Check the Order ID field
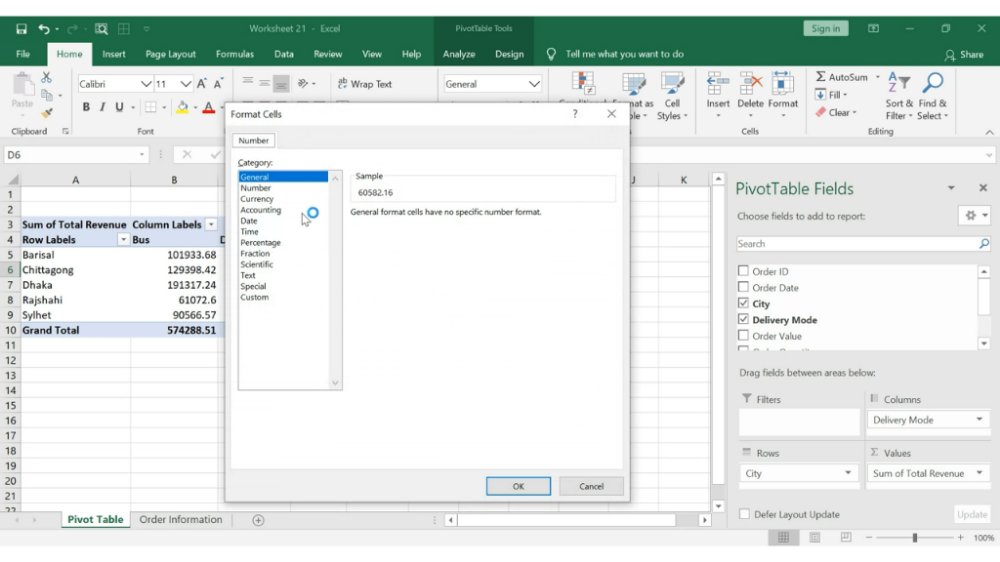Image resolution: width=1000 pixels, height=562 pixels. [x=743, y=271]
